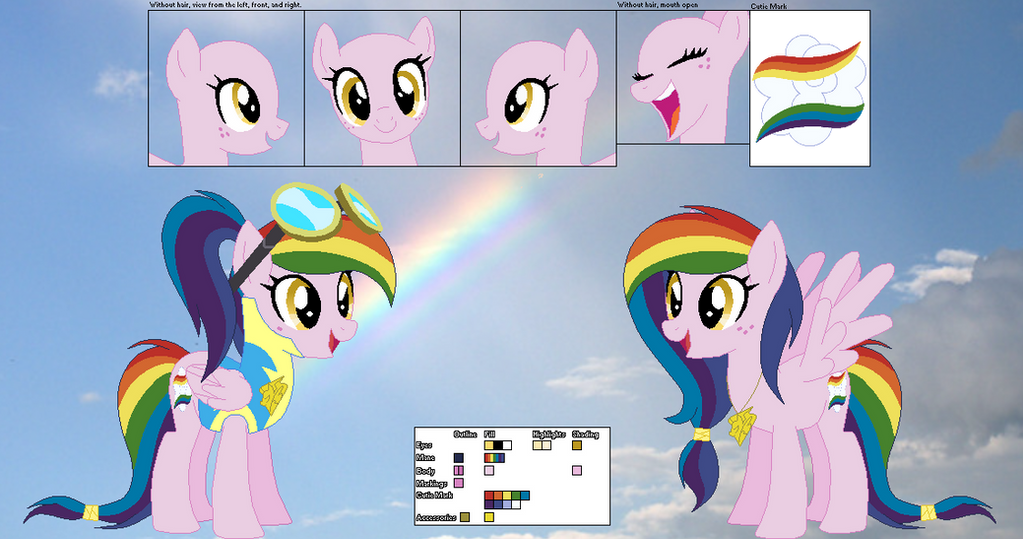This screenshot has width=1023, height=539.
Task: Select the rainbow Mane fill swatch
Action: click(x=495, y=458)
